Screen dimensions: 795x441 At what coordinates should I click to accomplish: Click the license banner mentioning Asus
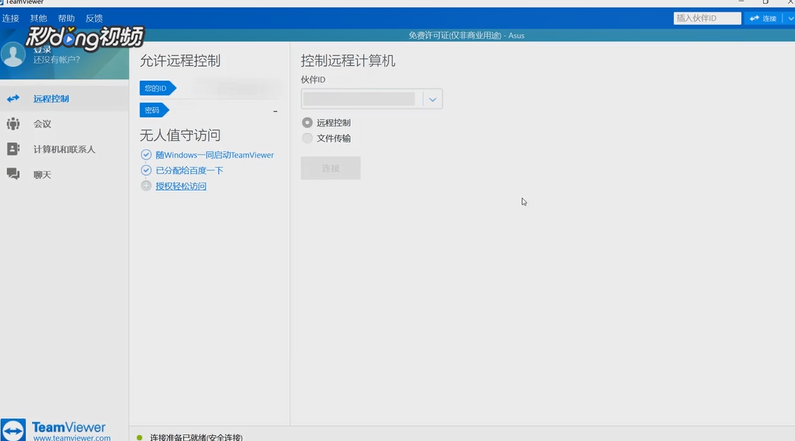466,35
